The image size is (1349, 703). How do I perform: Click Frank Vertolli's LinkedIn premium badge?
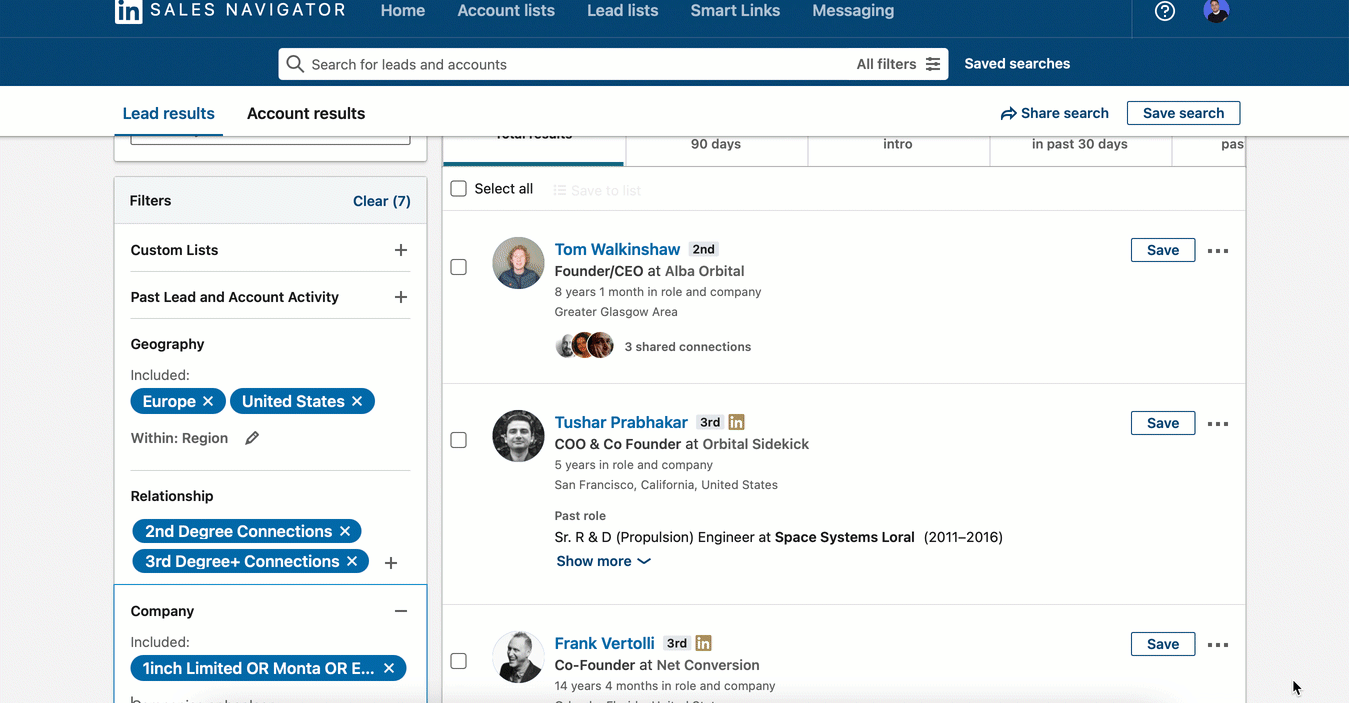coord(703,643)
